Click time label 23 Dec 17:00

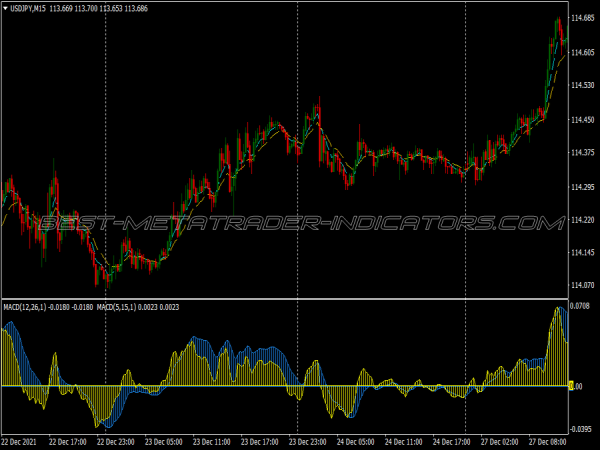pos(259,442)
